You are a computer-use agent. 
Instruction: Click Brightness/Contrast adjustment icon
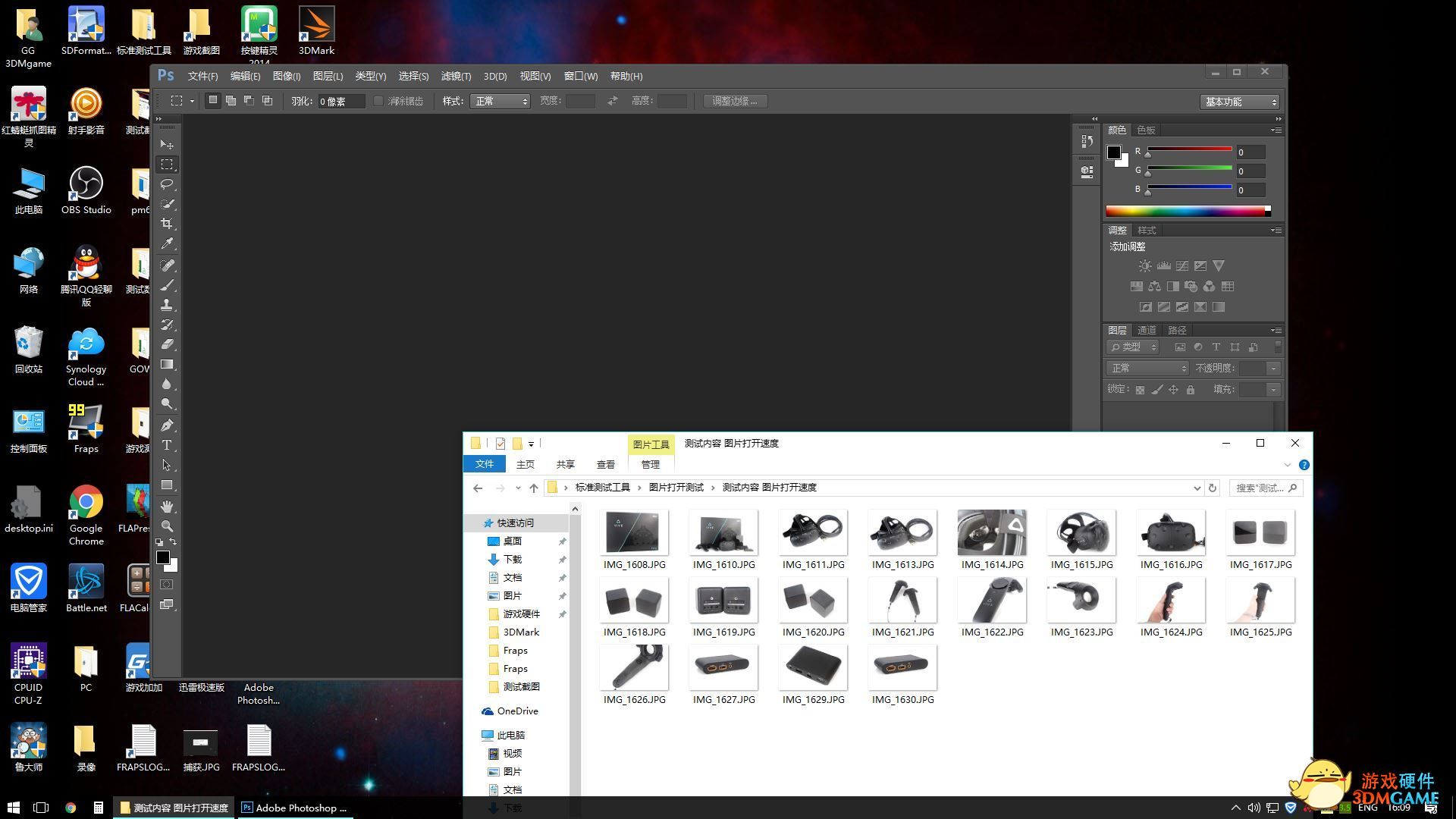pos(1145,266)
